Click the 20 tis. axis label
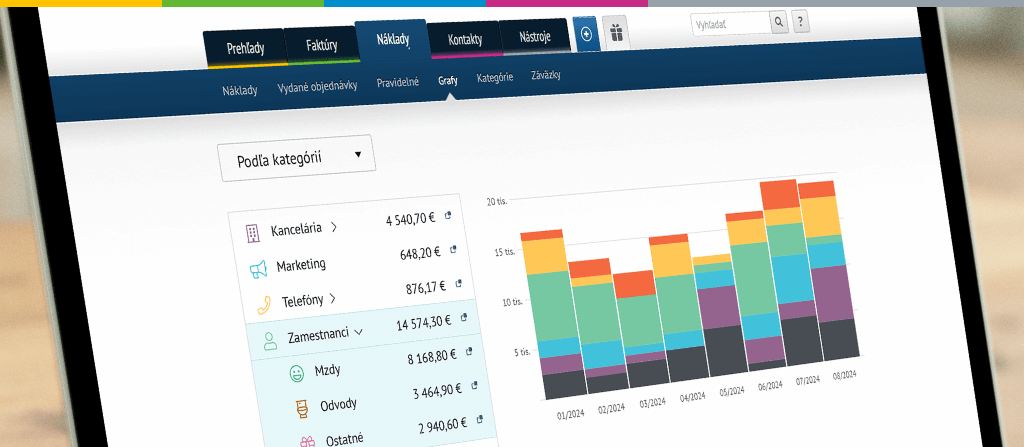 click(x=497, y=201)
